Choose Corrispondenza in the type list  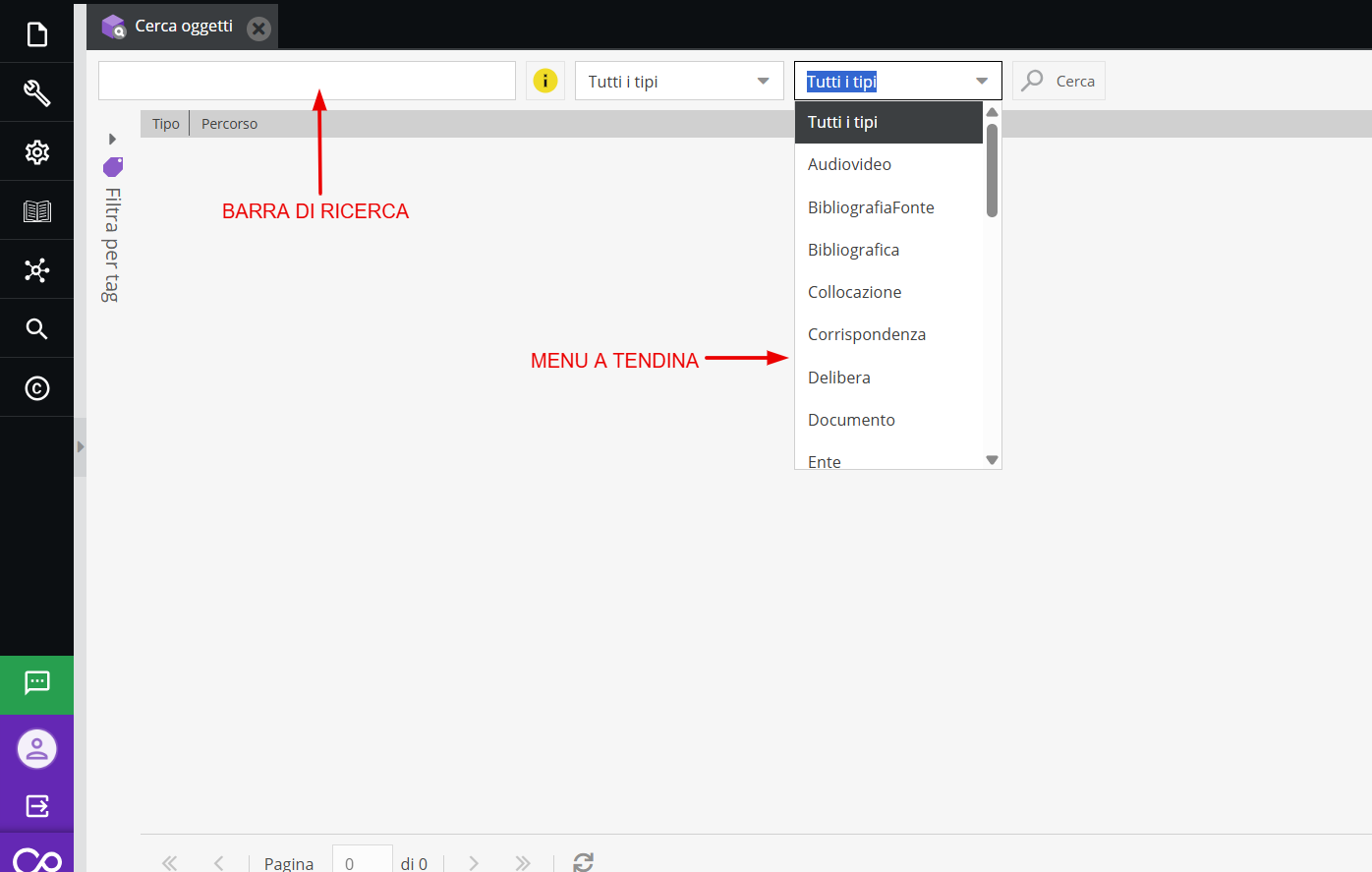[x=866, y=334]
